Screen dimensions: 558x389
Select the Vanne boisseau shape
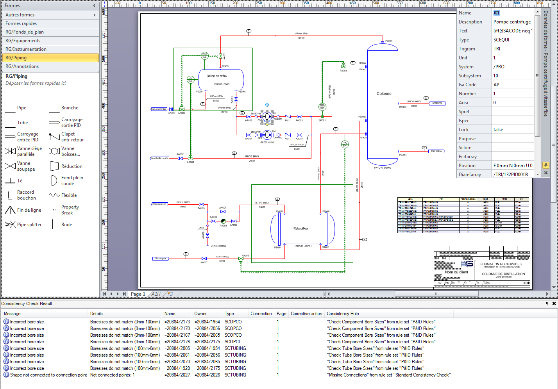(x=65, y=152)
